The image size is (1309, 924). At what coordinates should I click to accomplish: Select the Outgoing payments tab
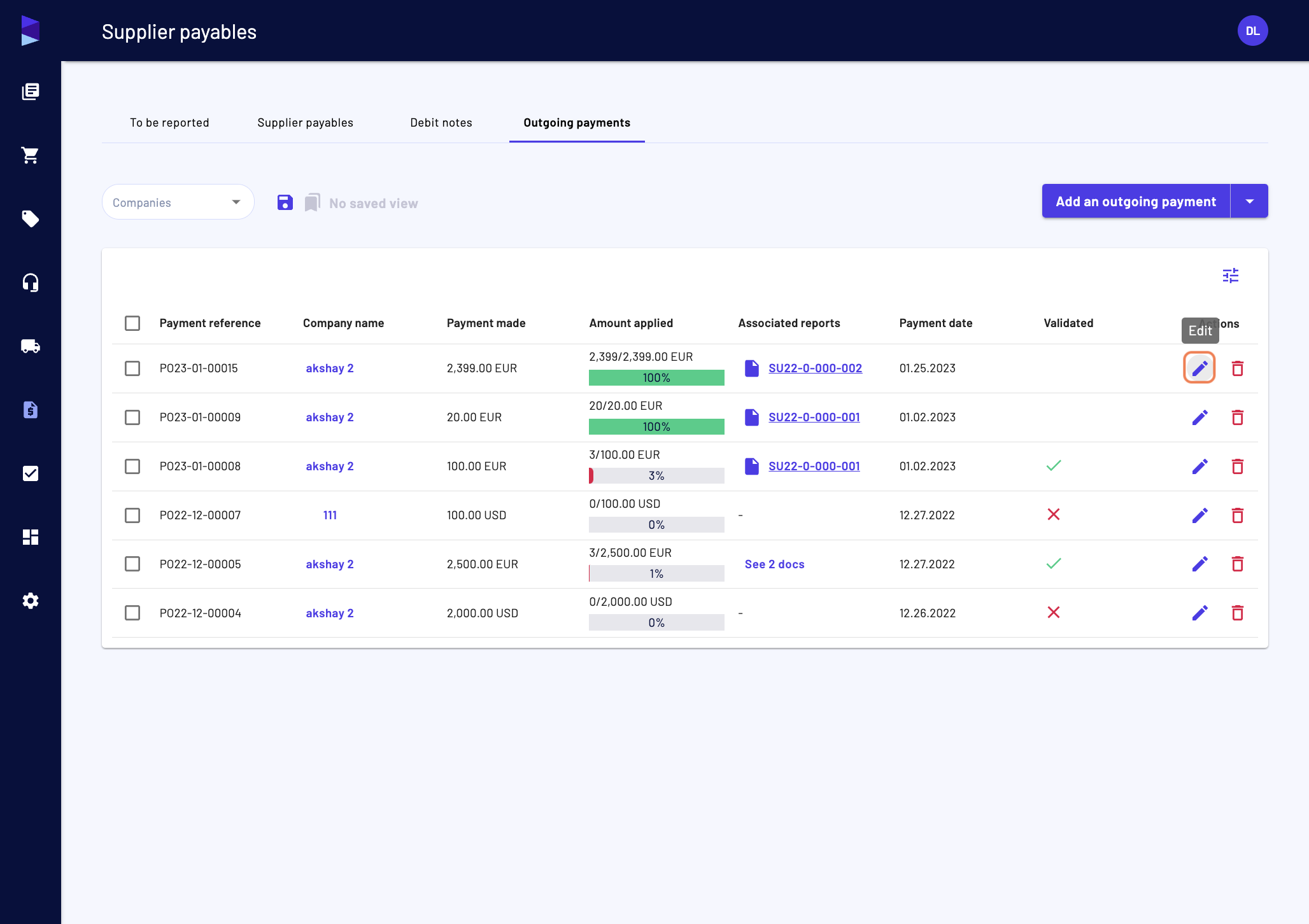click(577, 123)
